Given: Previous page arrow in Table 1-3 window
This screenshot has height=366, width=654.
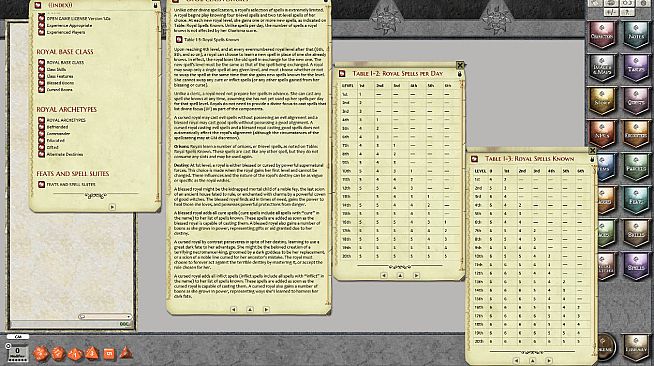Looking at the screenshot, I should coord(516,361).
